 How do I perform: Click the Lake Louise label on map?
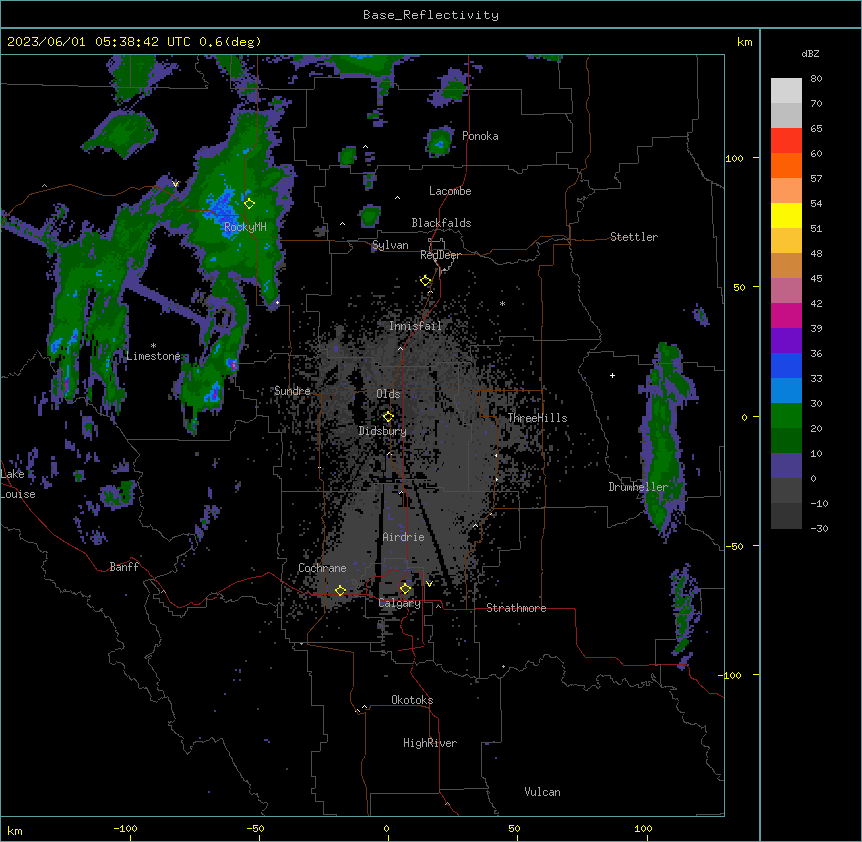(18, 484)
